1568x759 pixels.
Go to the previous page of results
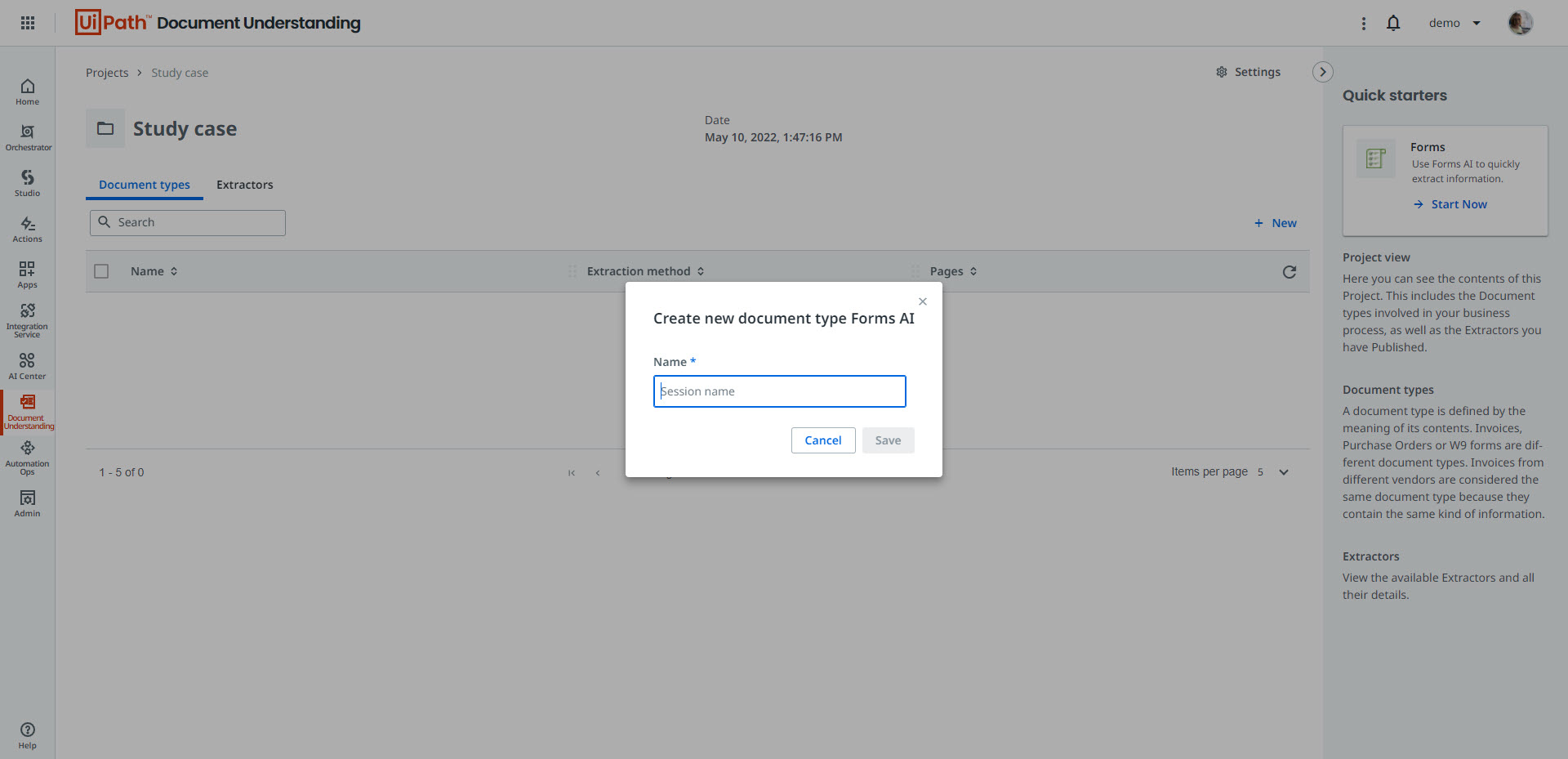point(598,473)
